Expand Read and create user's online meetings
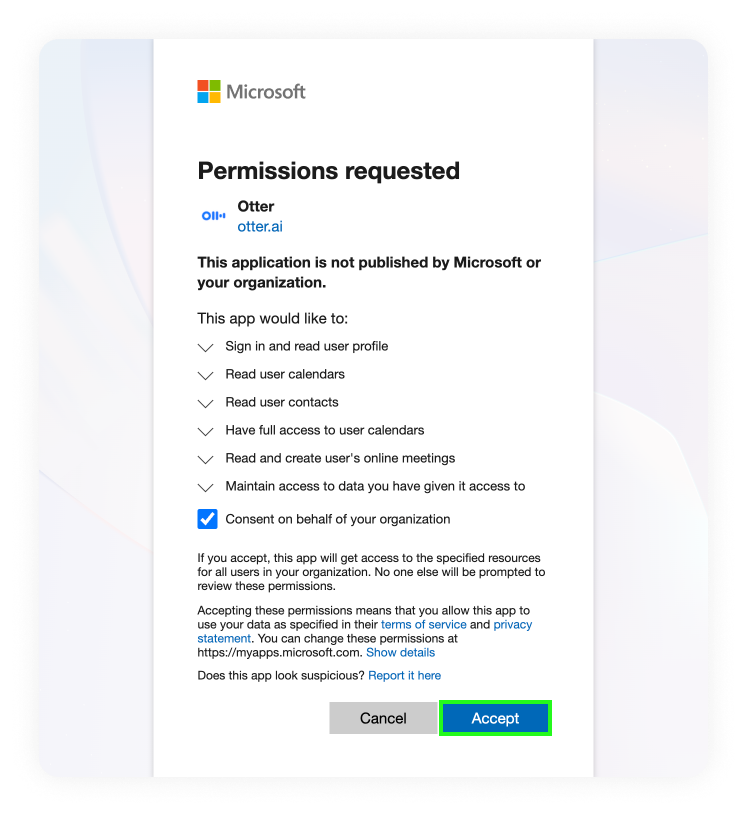The height and width of the screenshot is (816, 747). (206, 459)
